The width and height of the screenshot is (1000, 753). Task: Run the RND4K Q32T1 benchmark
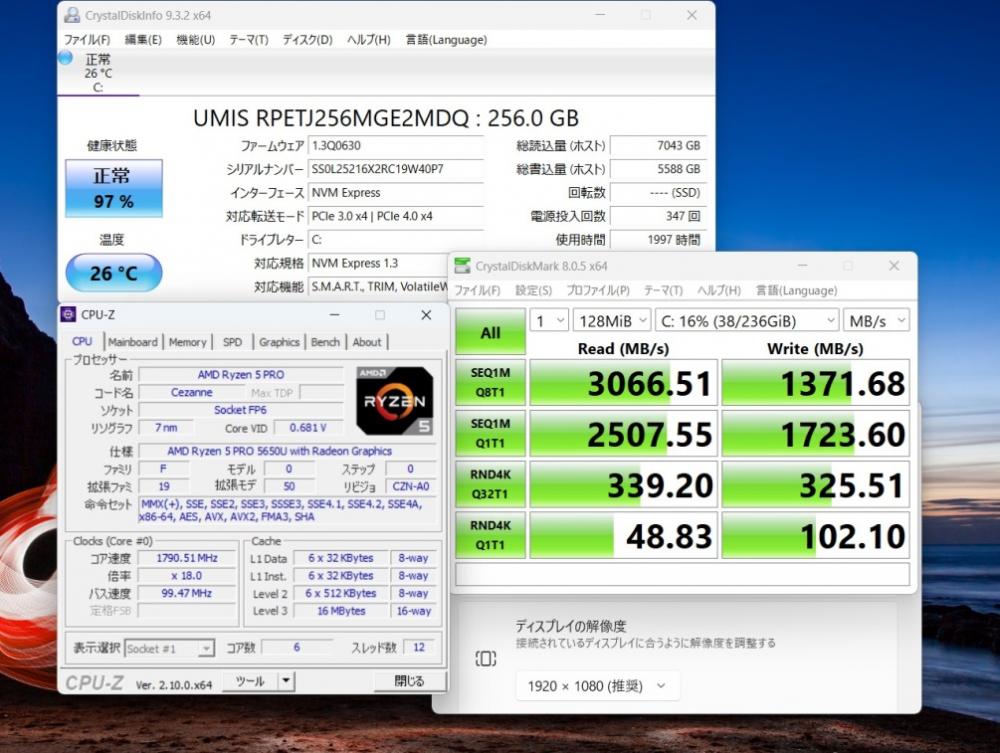coord(490,485)
